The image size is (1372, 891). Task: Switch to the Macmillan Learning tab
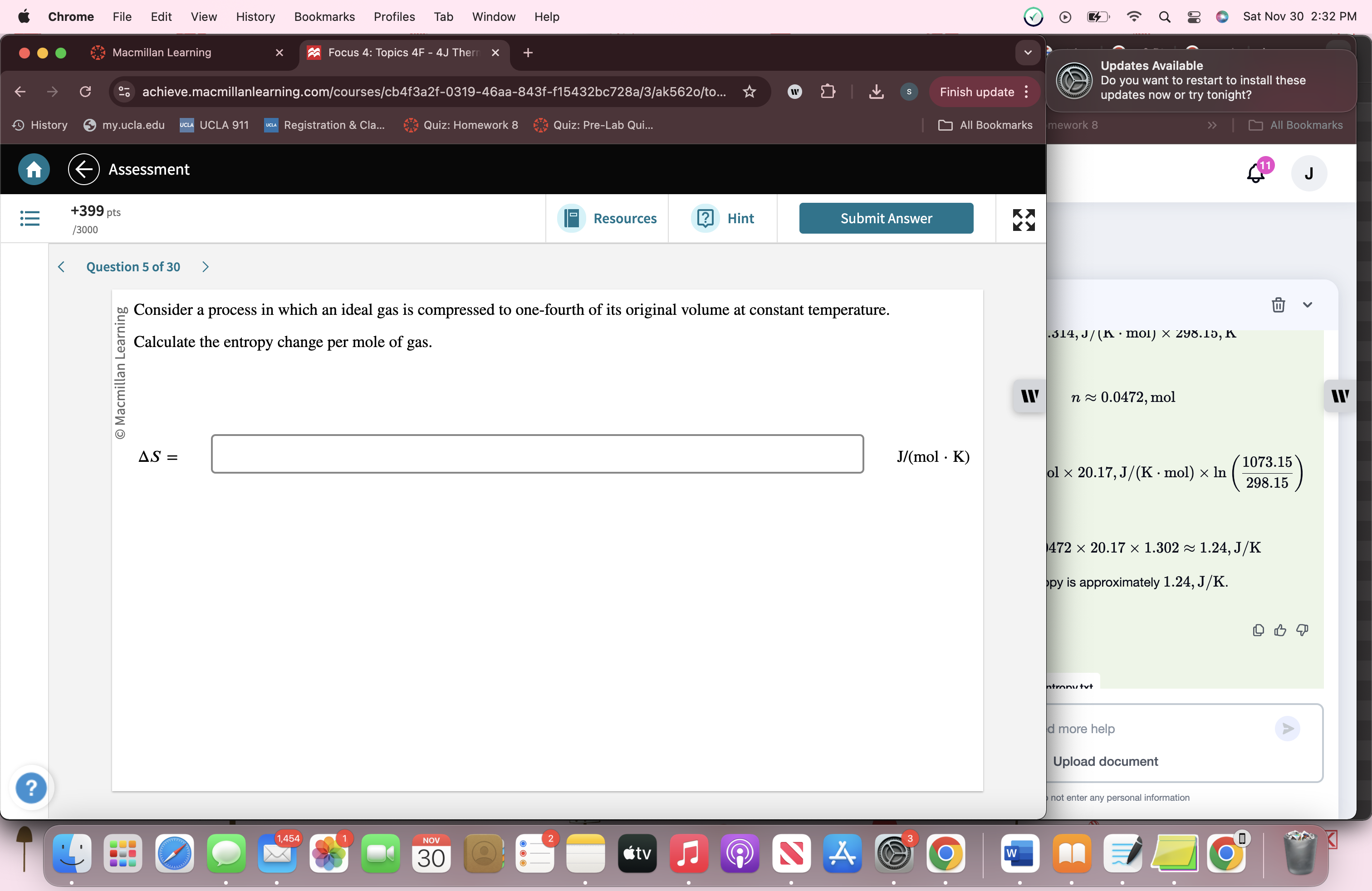point(162,53)
